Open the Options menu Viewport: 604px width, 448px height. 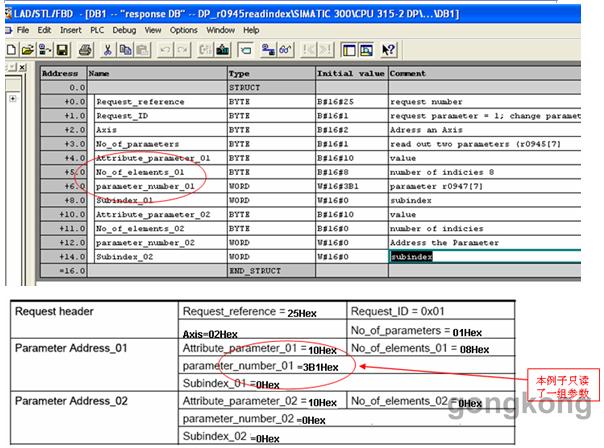coord(184,30)
